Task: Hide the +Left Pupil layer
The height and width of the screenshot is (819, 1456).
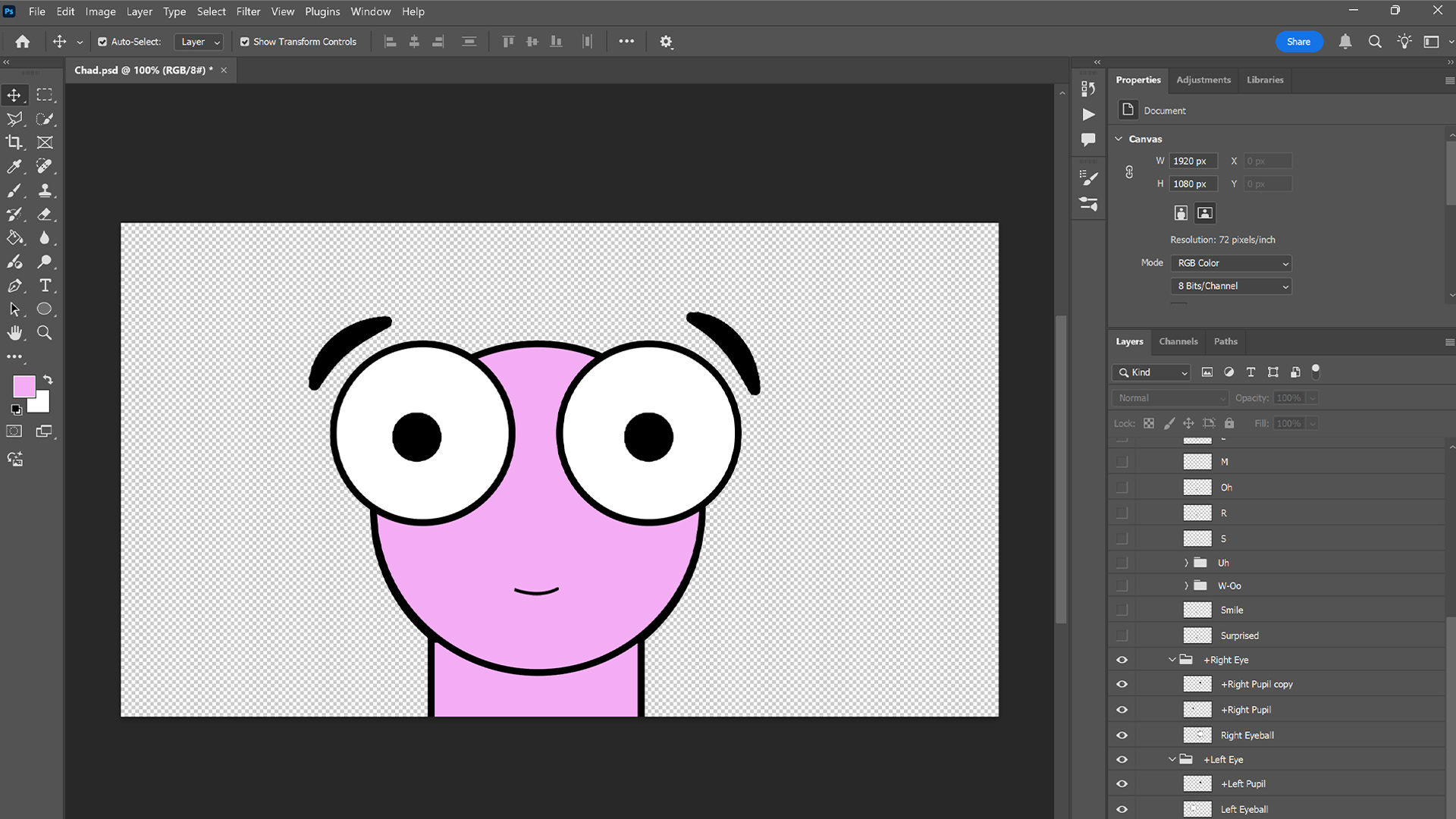Action: pyautogui.click(x=1122, y=784)
